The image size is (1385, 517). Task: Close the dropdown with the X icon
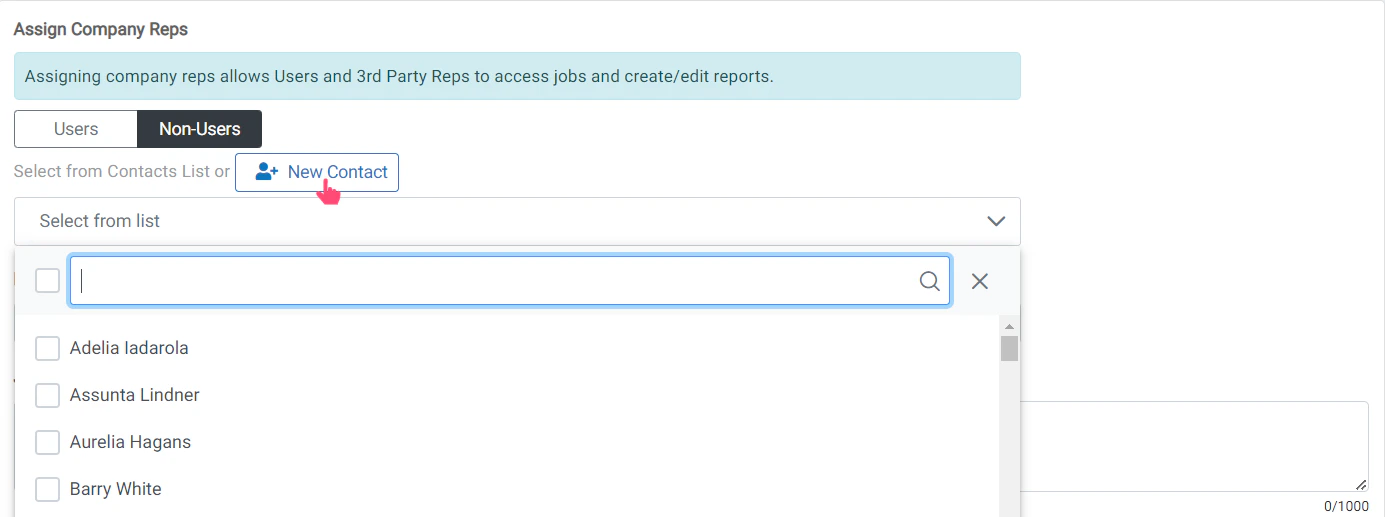pyautogui.click(x=980, y=281)
